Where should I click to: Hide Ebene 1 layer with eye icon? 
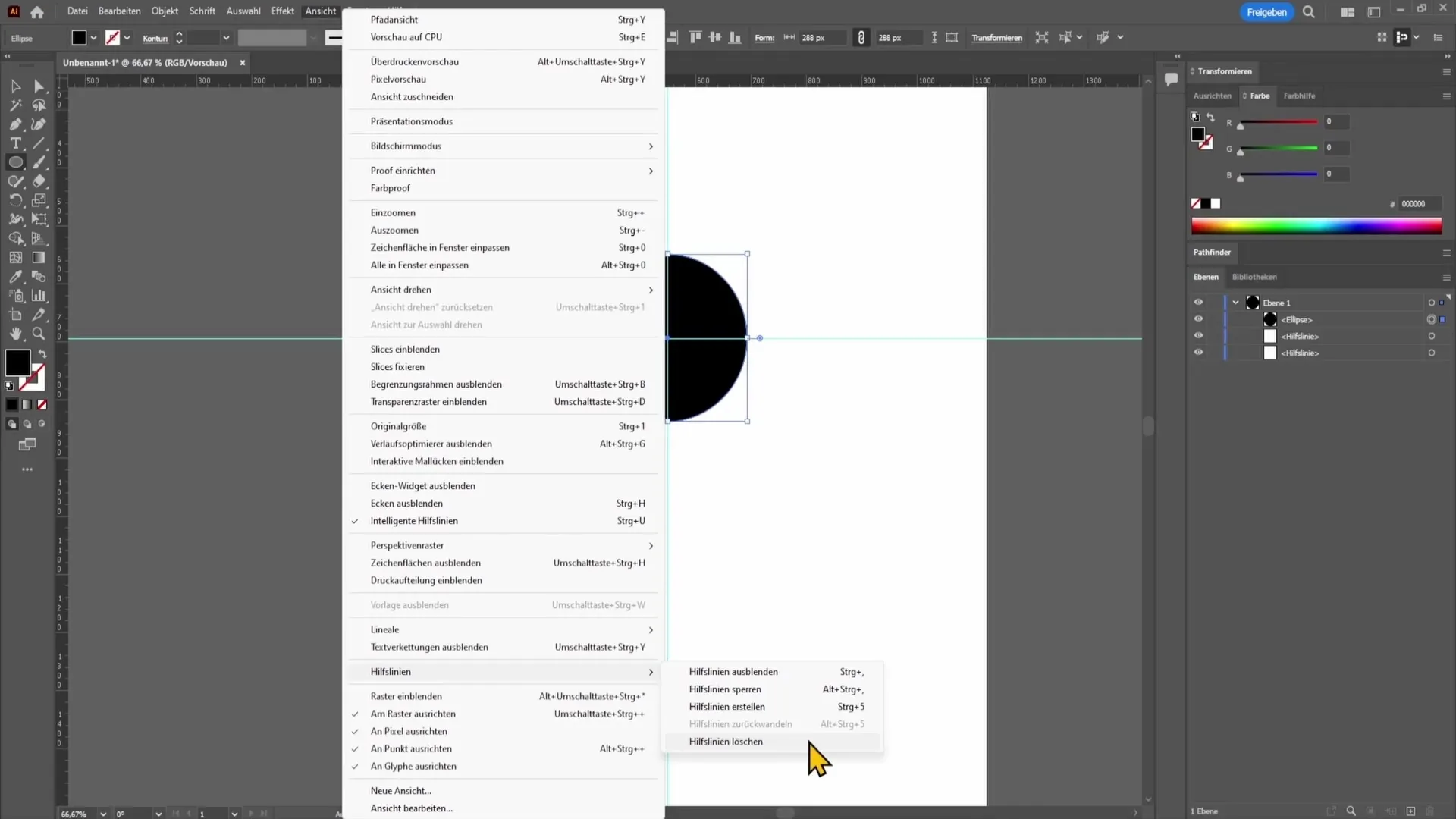pyautogui.click(x=1198, y=302)
